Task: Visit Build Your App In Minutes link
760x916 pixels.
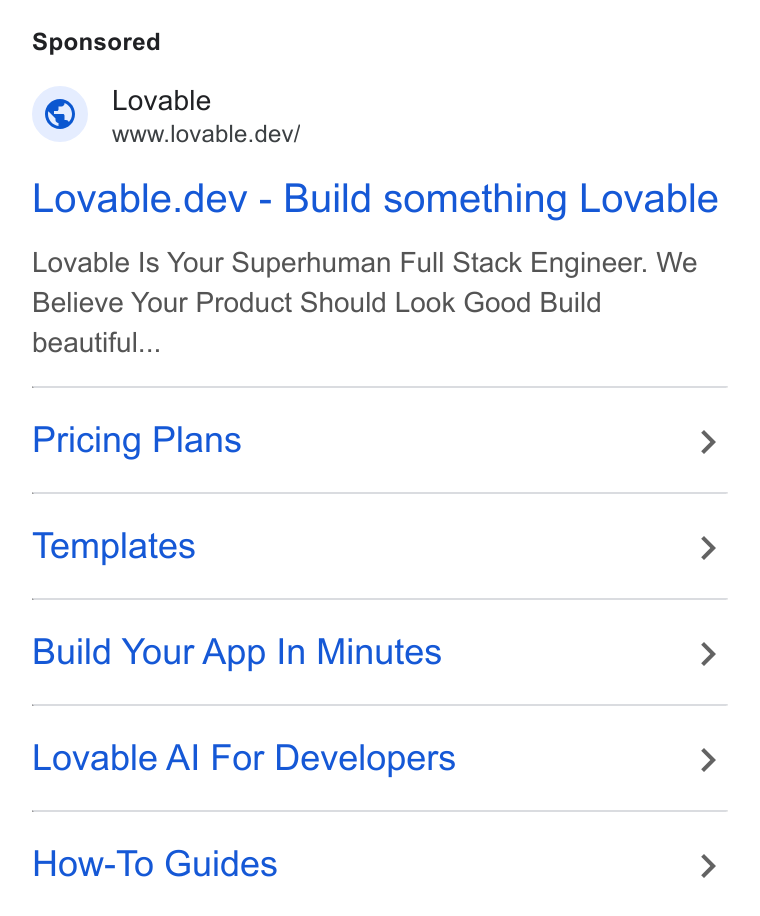Action: point(237,653)
